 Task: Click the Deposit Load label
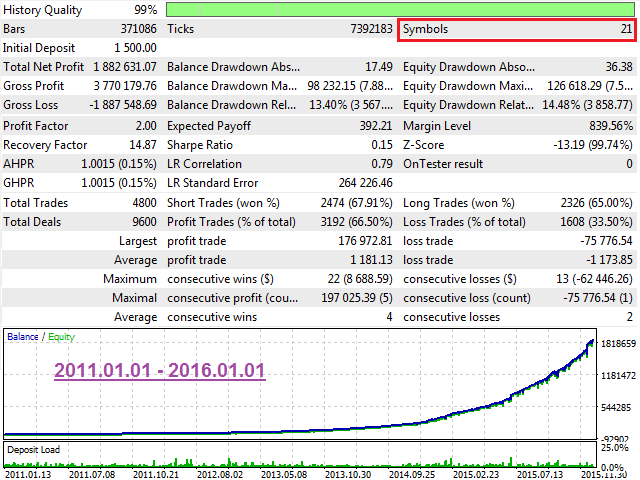[33, 450]
